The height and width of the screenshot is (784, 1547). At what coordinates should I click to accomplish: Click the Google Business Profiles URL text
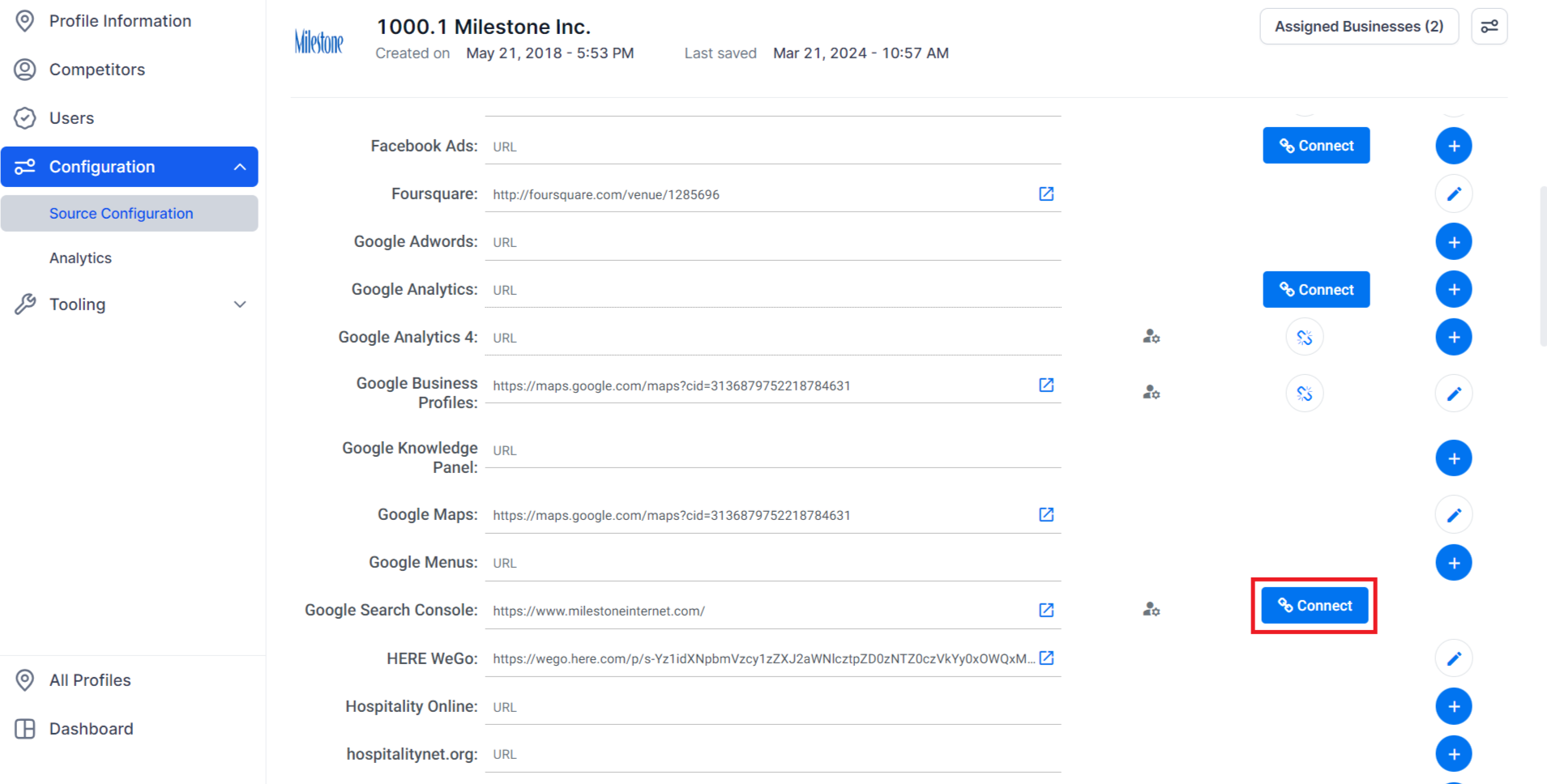point(672,386)
